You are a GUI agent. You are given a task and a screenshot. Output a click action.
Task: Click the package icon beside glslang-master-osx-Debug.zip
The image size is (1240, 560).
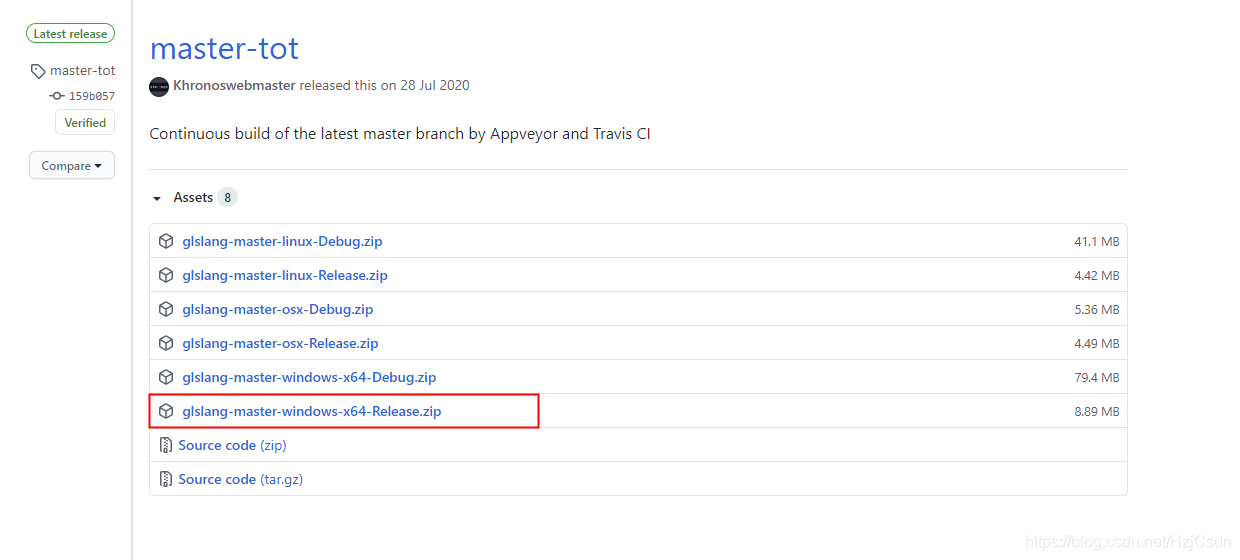[x=167, y=309]
